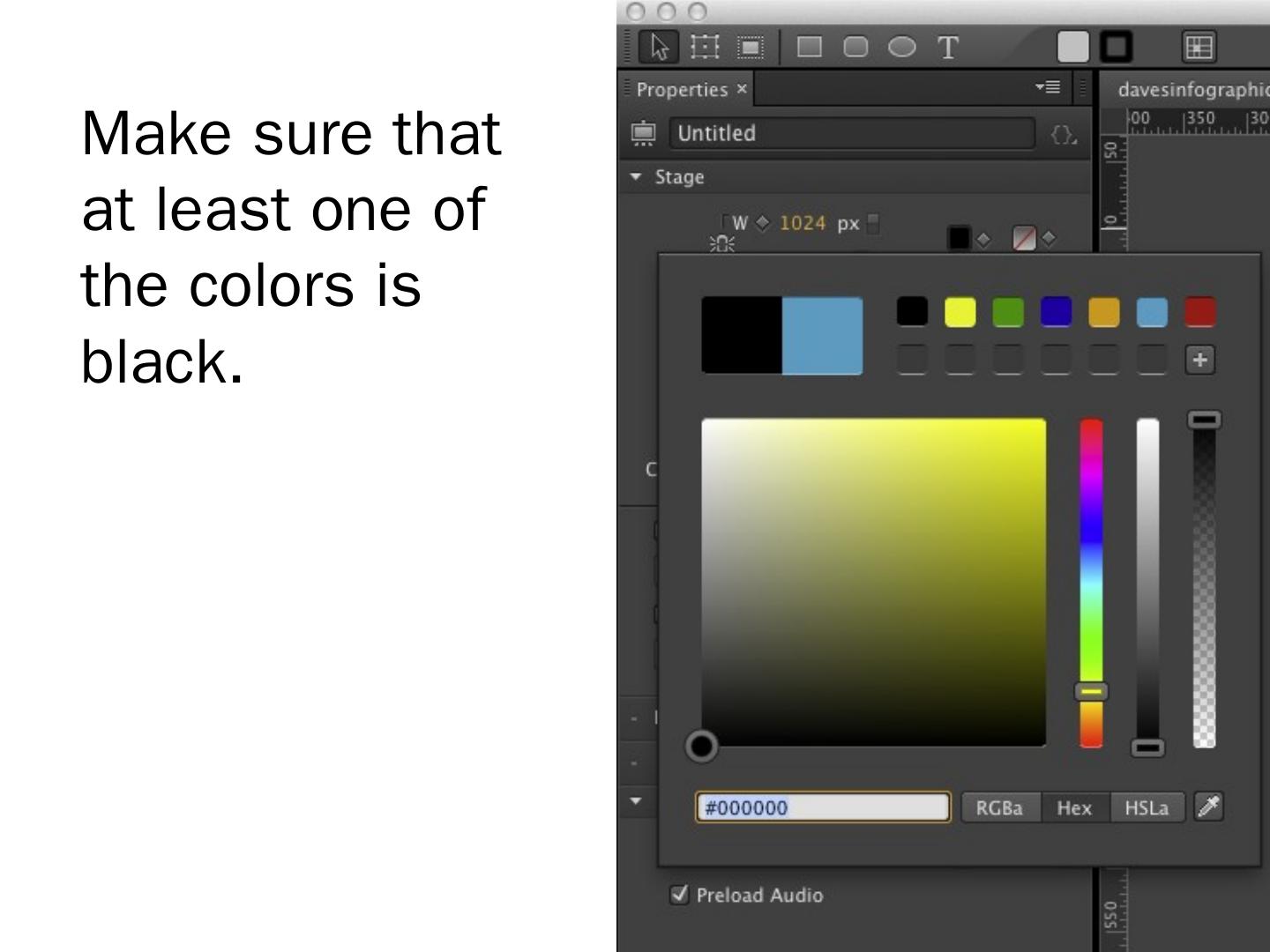This screenshot has height=952, width=1270.
Task: Open the Properties panel options menu
Action: (1048, 87)
